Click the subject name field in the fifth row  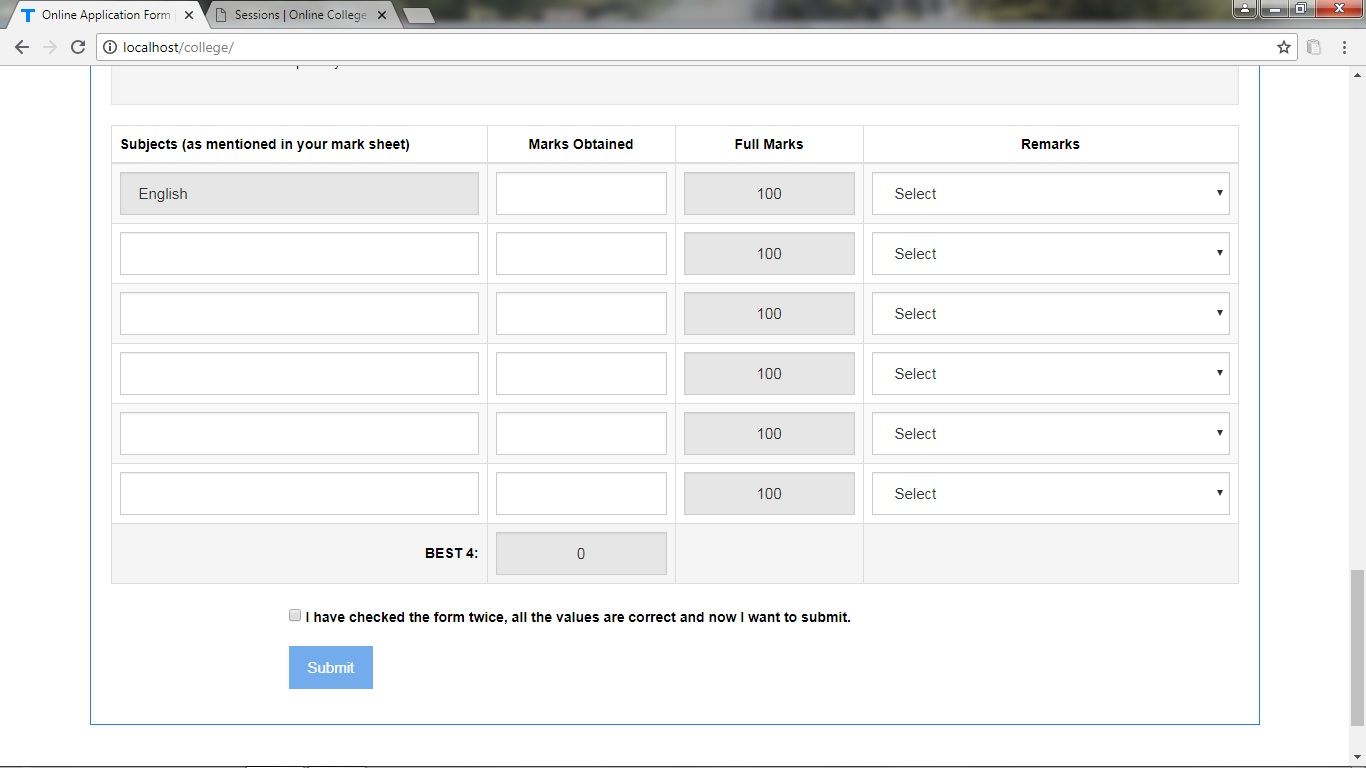pyautogui.click(x=299, y=434)
